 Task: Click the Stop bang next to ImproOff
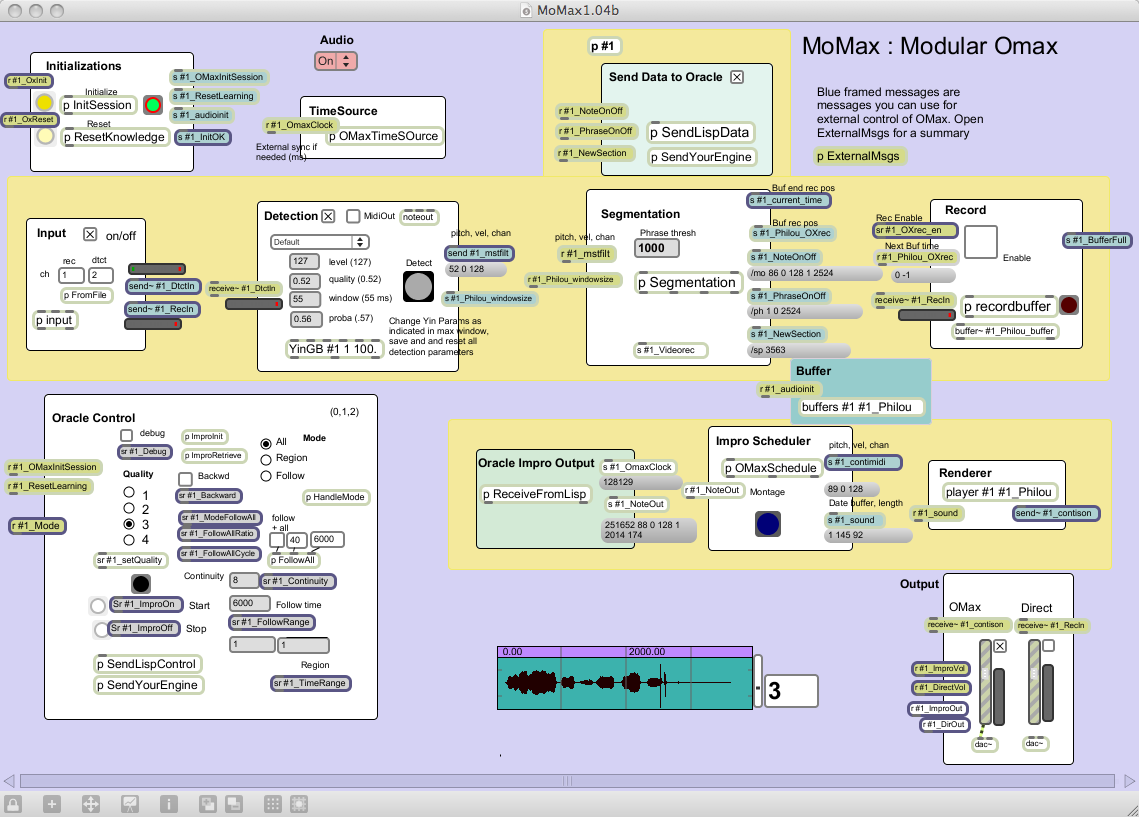click(x=101, y=629)
